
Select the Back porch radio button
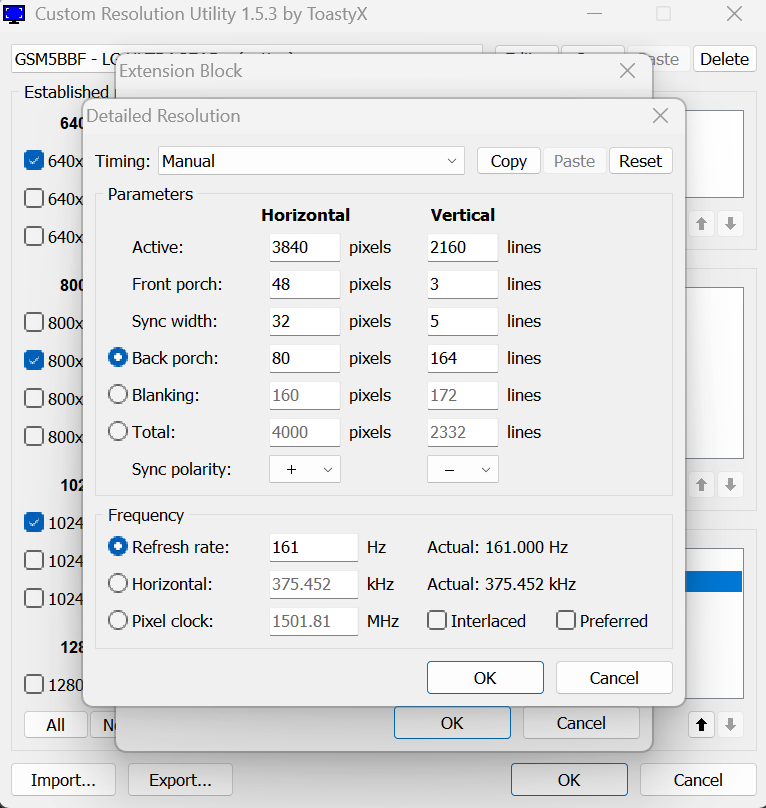(118, 358)
